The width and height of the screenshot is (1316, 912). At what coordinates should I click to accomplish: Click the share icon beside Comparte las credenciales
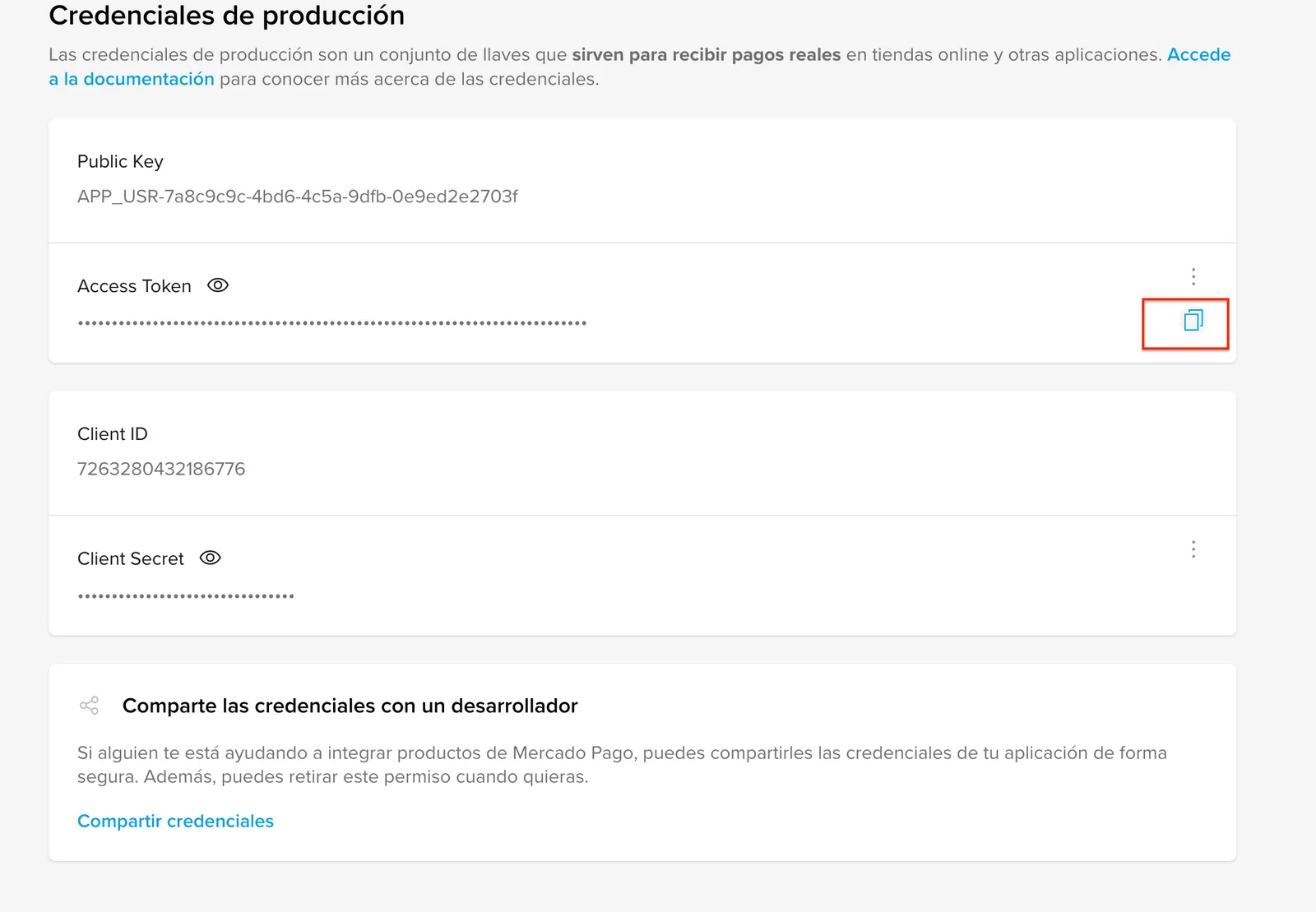pyautogui.click(x=89, y=706)
